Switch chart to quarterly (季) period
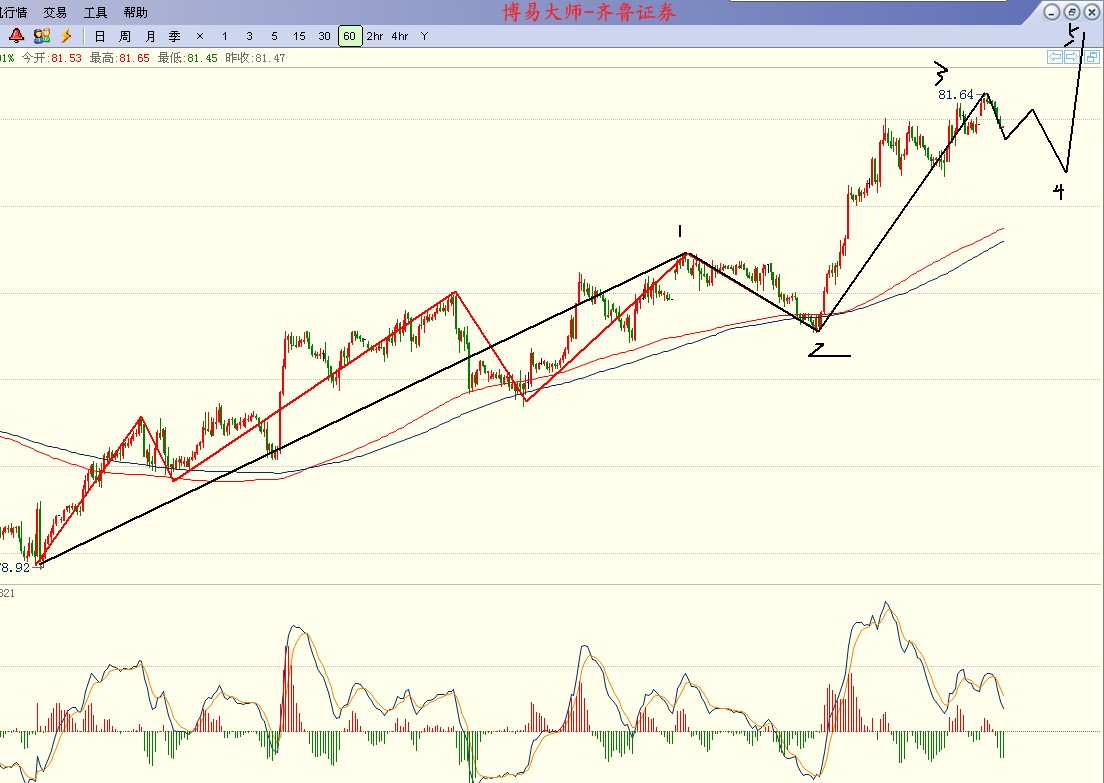This screenshot has height=783, width=1104. click(x=175, y=36)
